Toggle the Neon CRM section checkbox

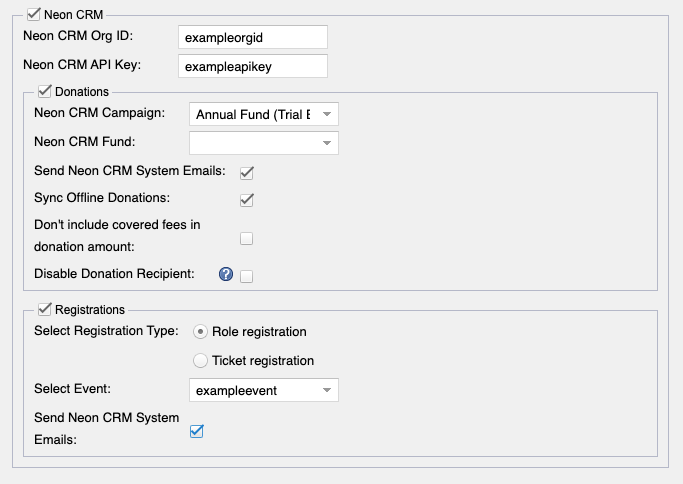[x=34, y=14]
